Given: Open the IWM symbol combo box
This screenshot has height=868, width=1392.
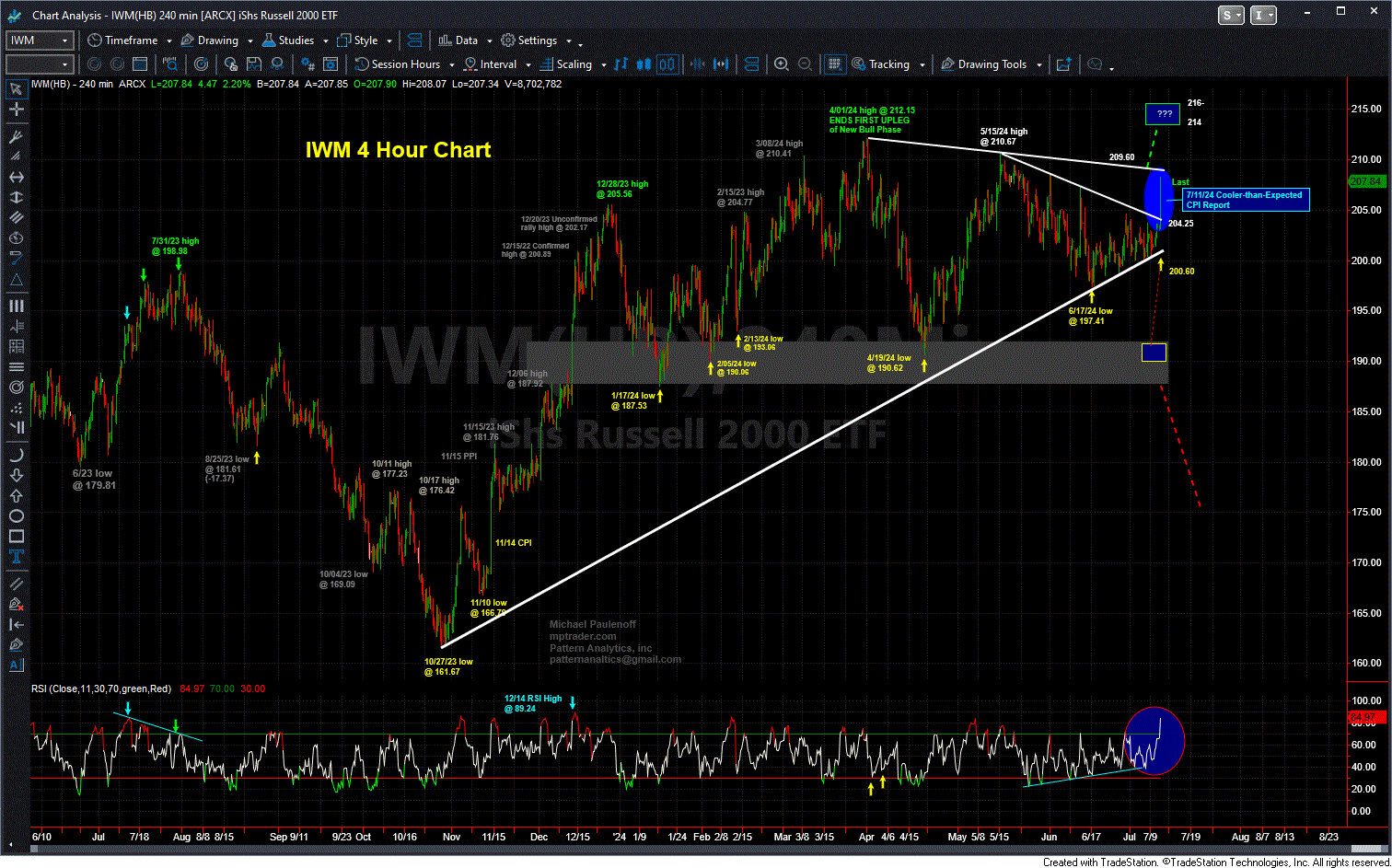Looking at the screenshot, I should click(40, 41).
